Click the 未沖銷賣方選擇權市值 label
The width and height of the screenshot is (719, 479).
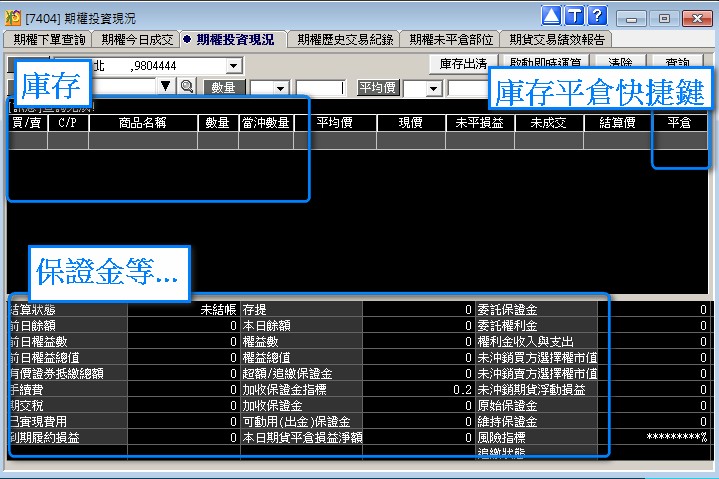pyautogui.click(x=537, y=374)
